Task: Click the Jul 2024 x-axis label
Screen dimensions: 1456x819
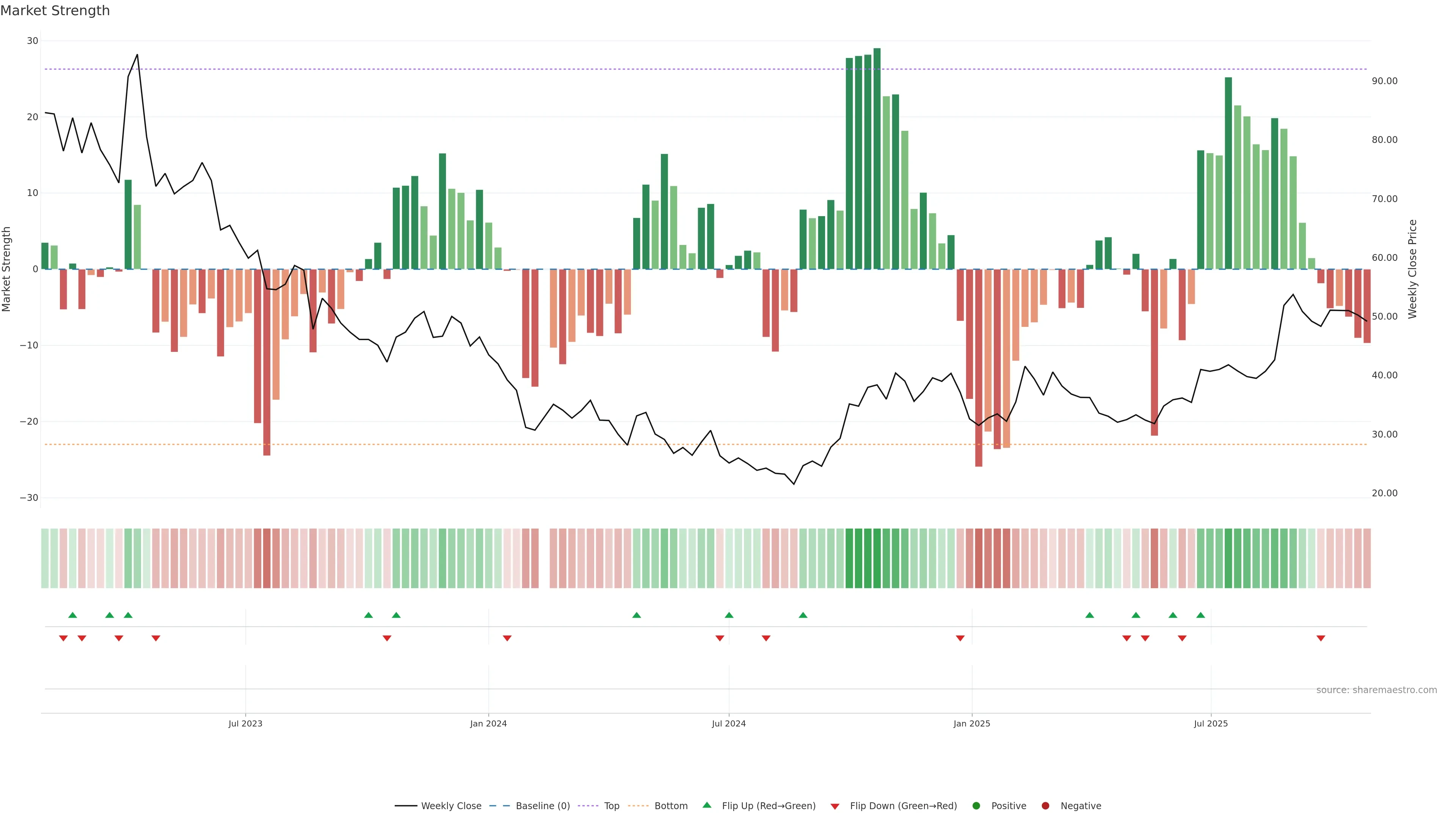Action: [x=728, y=724]
